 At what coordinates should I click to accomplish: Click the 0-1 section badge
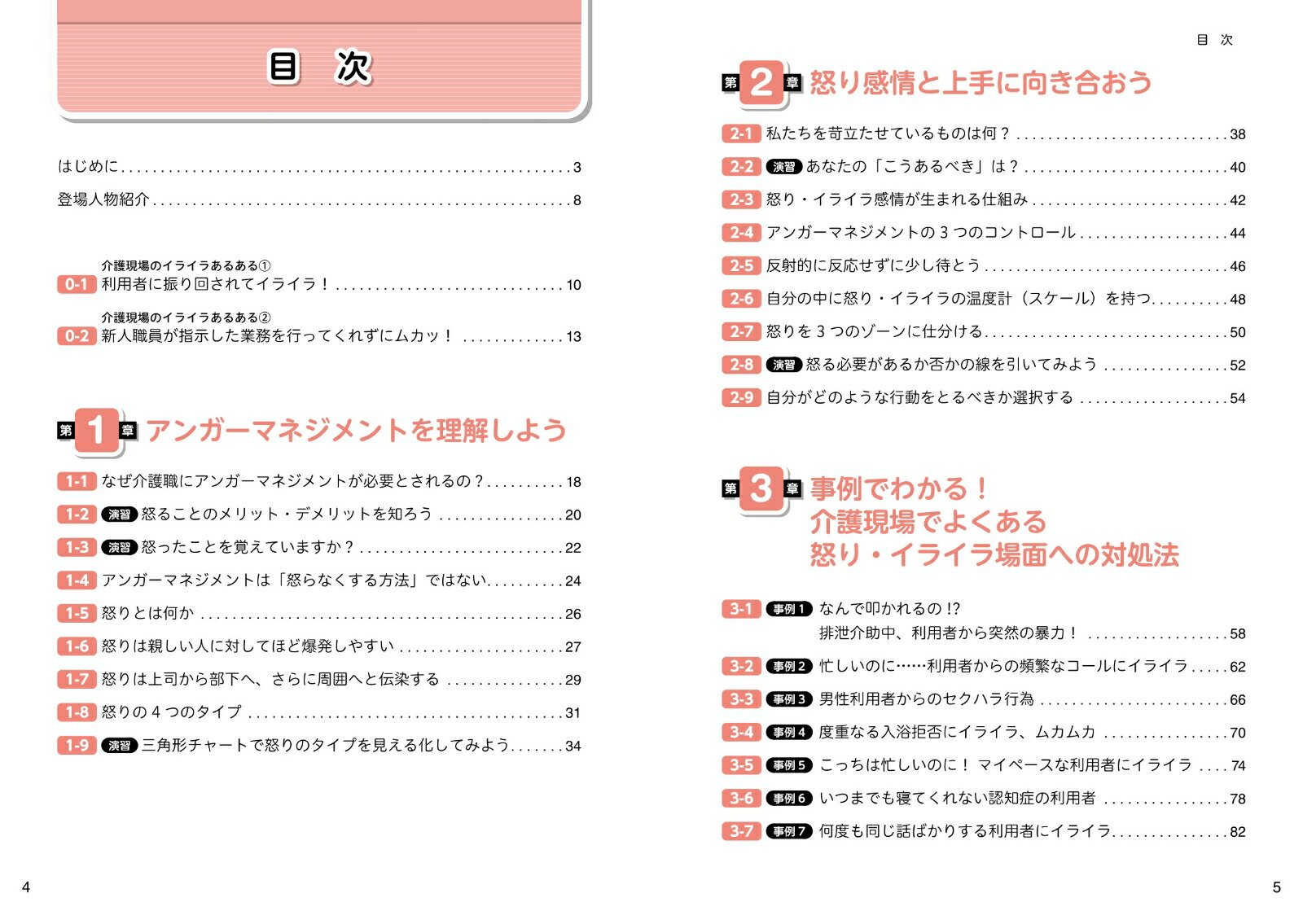(x=77, y=284)
